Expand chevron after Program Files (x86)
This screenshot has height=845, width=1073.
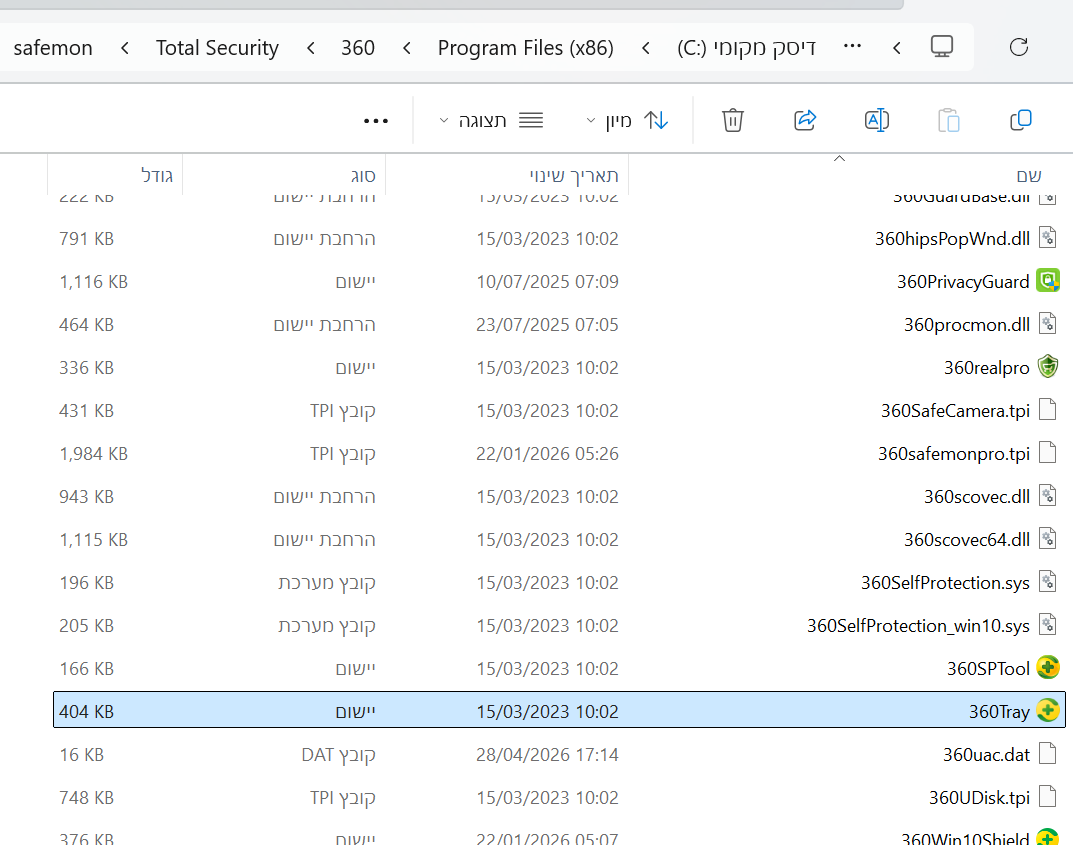(x=407, y=48)
